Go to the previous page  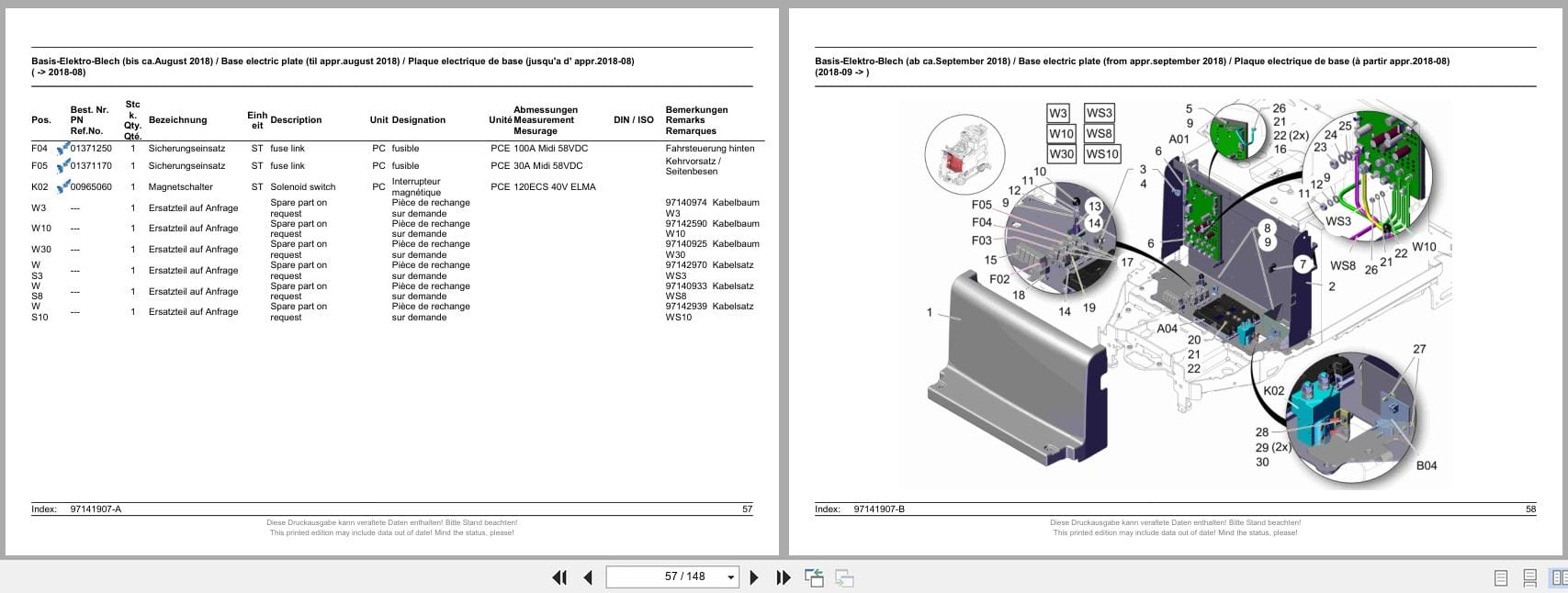pyautogui.click(x=588, y=577)
